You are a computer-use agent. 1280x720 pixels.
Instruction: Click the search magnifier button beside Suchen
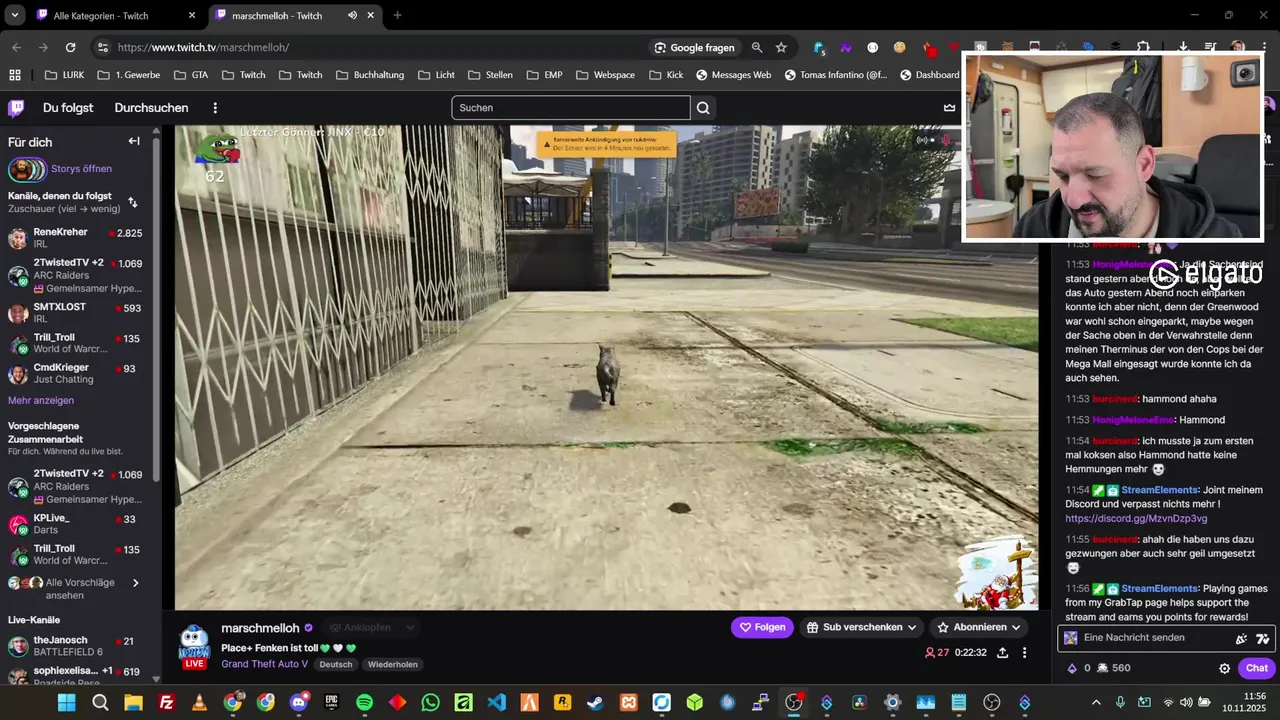coord(703,108)
